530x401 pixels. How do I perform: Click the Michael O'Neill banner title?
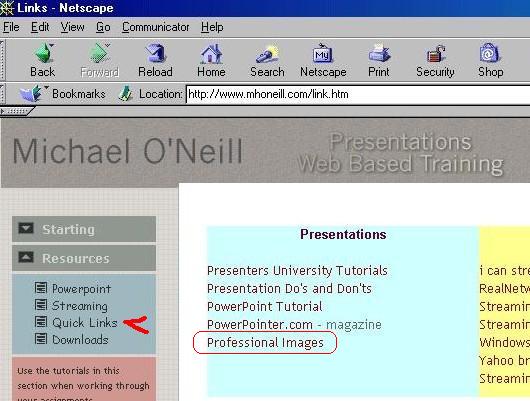(x=127, y=151)
